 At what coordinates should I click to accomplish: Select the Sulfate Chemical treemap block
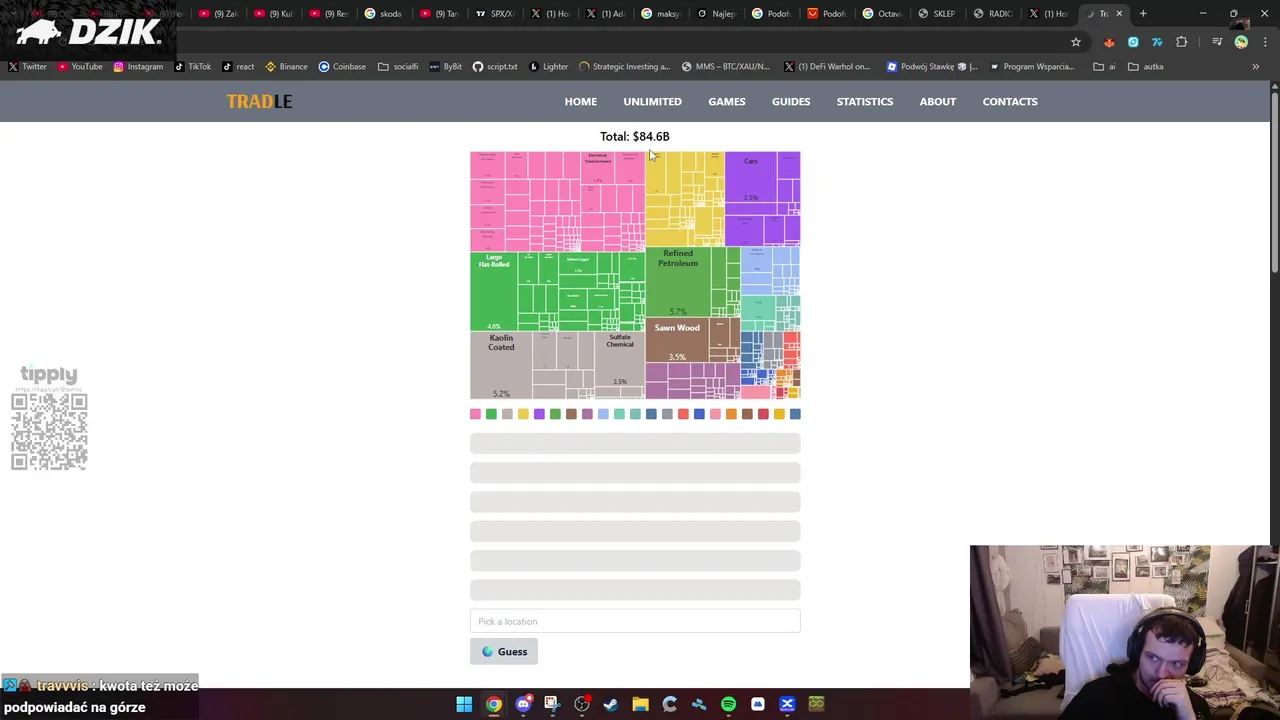click(620, 360)
